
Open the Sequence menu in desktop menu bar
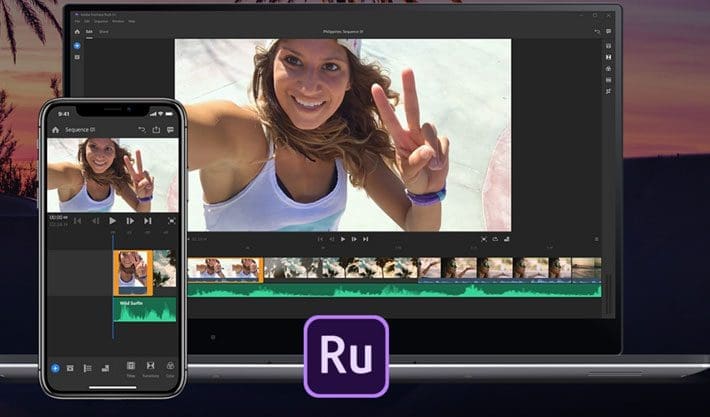click(101, 21)
